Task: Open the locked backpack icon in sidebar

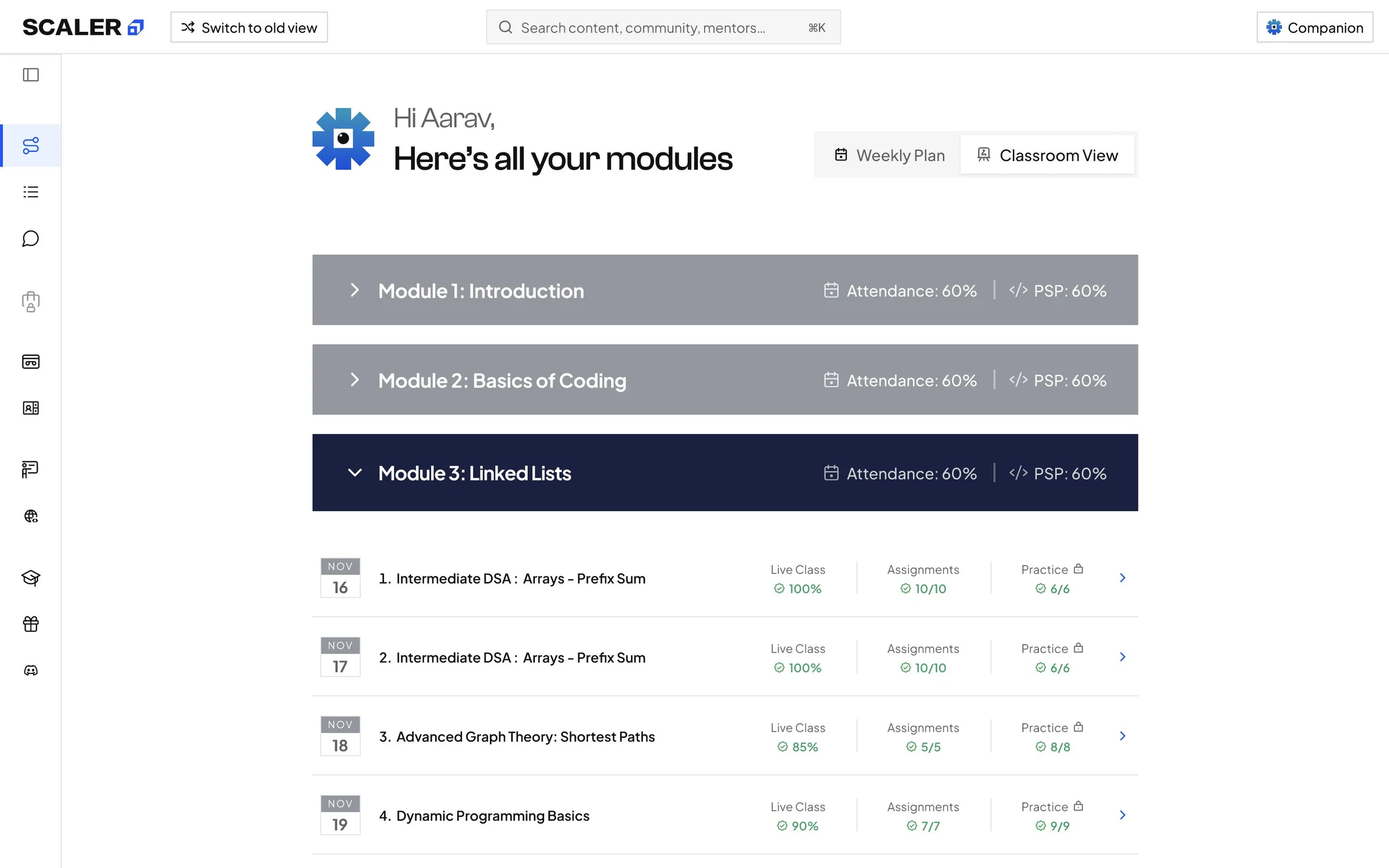Action: coord(31,301)
